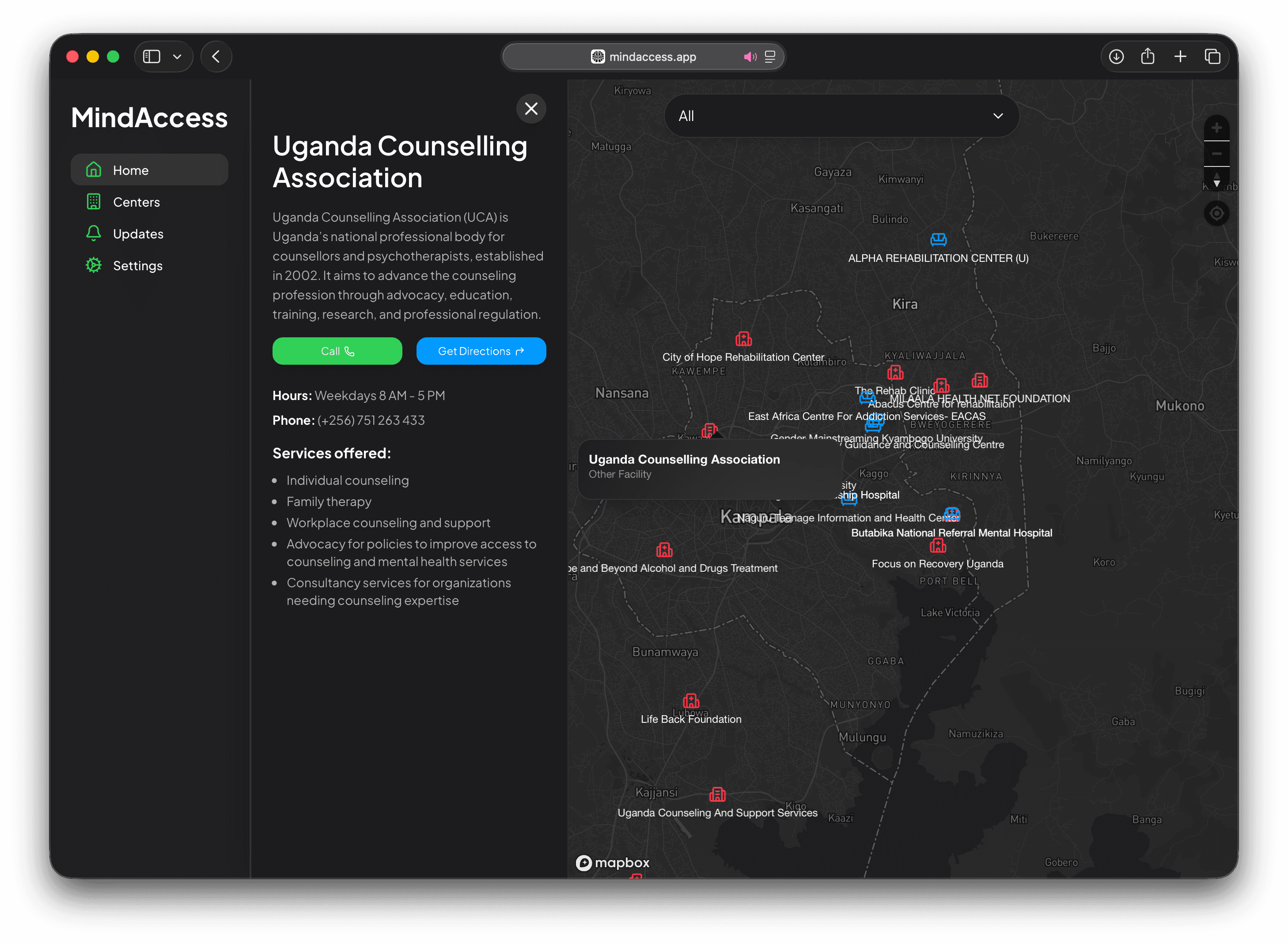1288x944 pixels.
Task: Click the Updates bell icon
Action: tap(93, 234)
